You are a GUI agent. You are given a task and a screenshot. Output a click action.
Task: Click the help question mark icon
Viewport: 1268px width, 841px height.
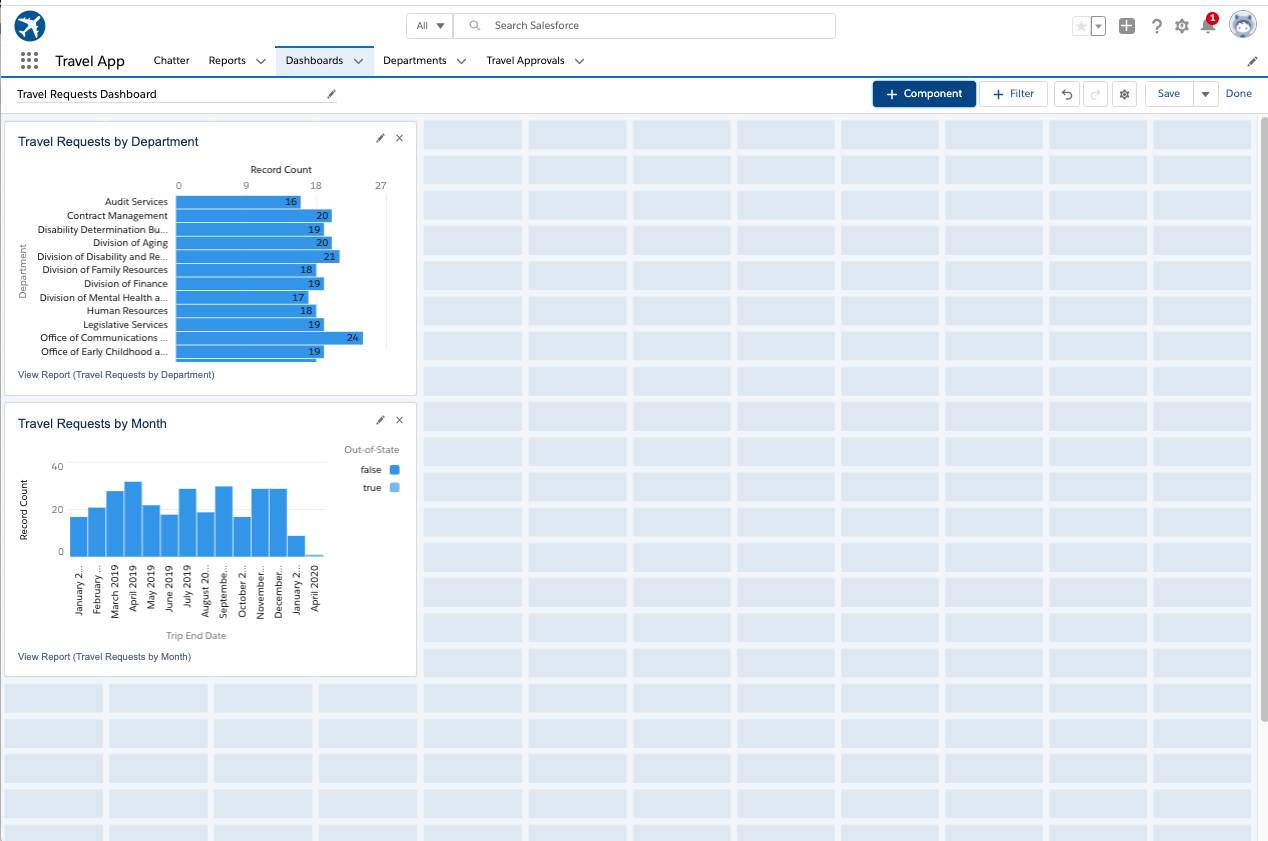[1156, 26]
